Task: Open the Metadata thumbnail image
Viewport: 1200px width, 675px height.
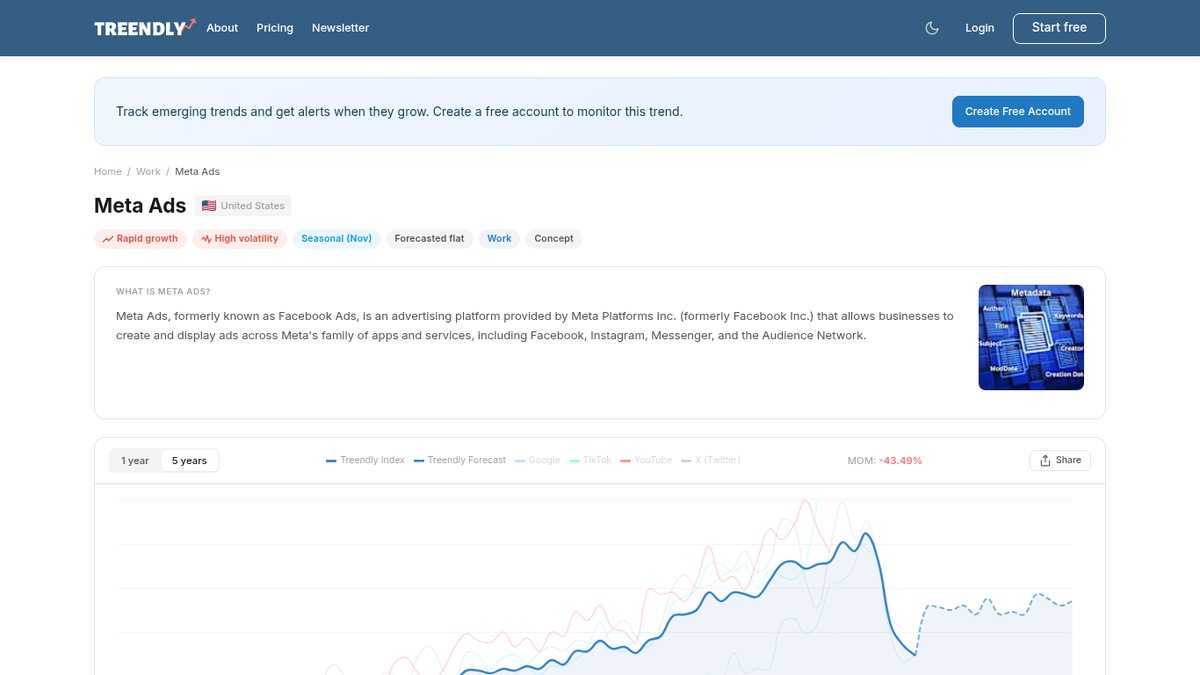Action: (1031, 337)
